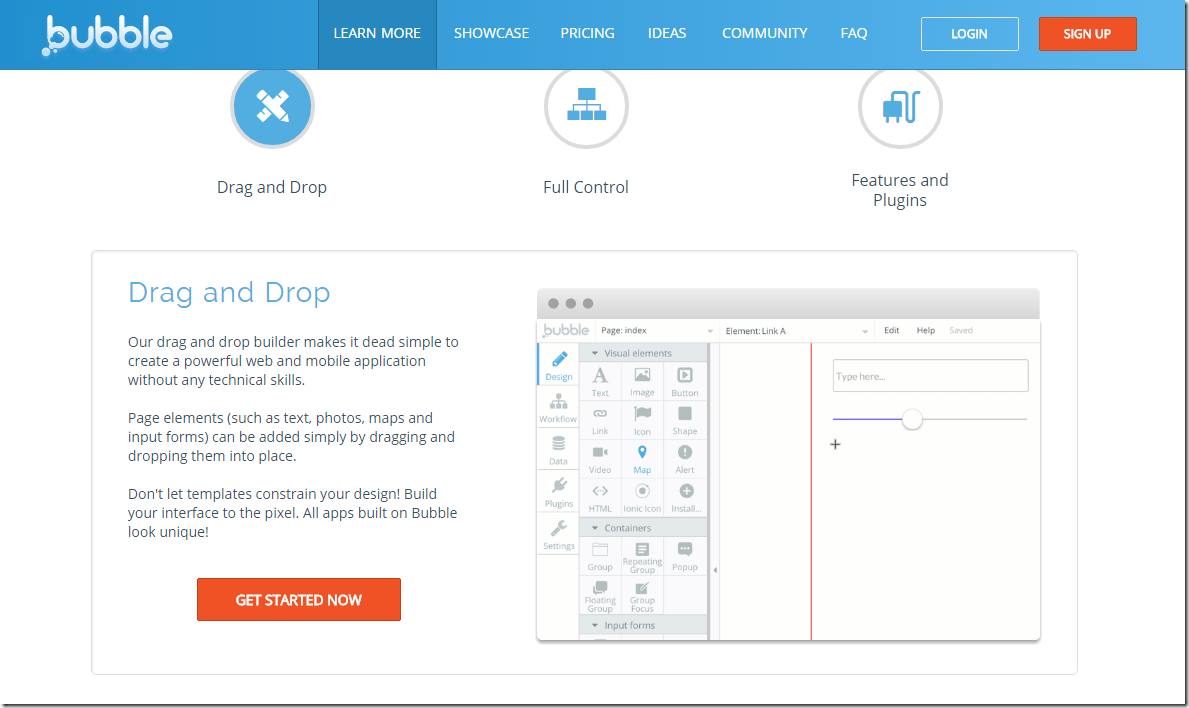The width and height of the screenshot is (1189, 708).
Task: Click the Full Control feature label
Action: click(x=586, y=187)
